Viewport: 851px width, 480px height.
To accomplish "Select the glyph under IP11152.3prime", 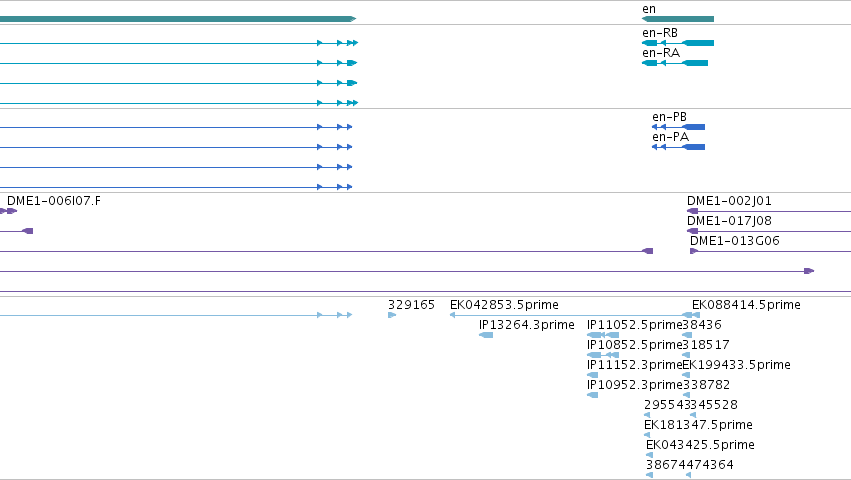I will coord(592,375).
